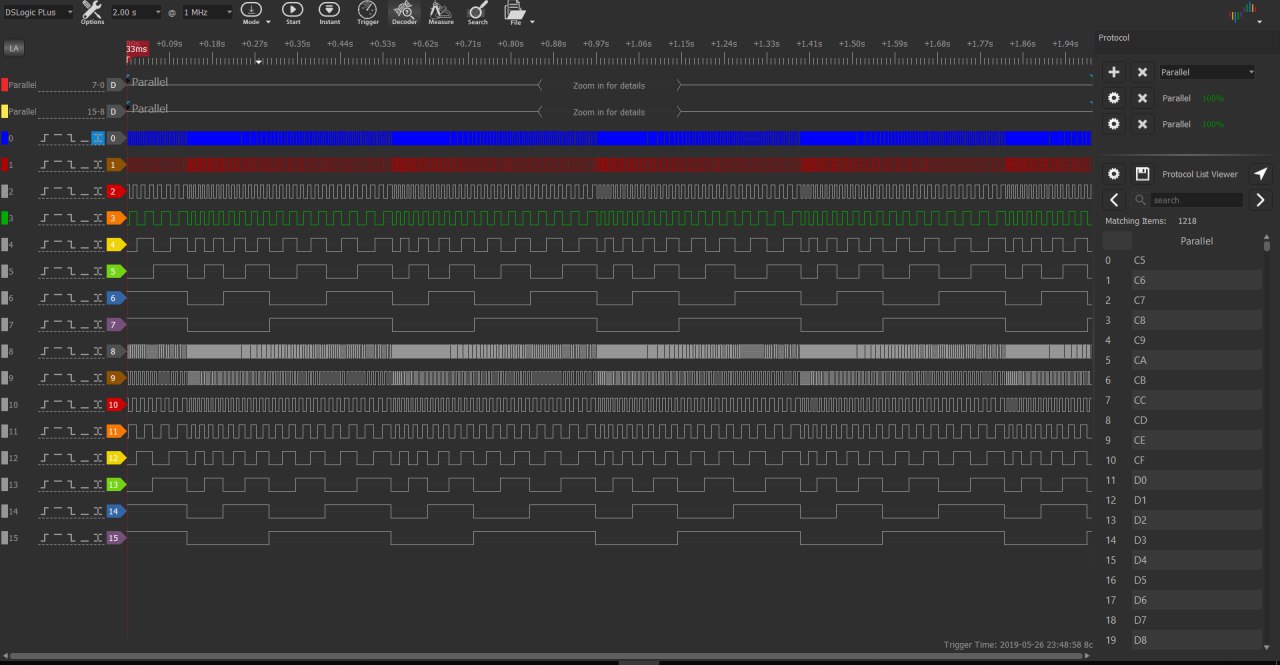Open the Measure panel
This screenshot has width=1280, height=665.
(440, 12)
